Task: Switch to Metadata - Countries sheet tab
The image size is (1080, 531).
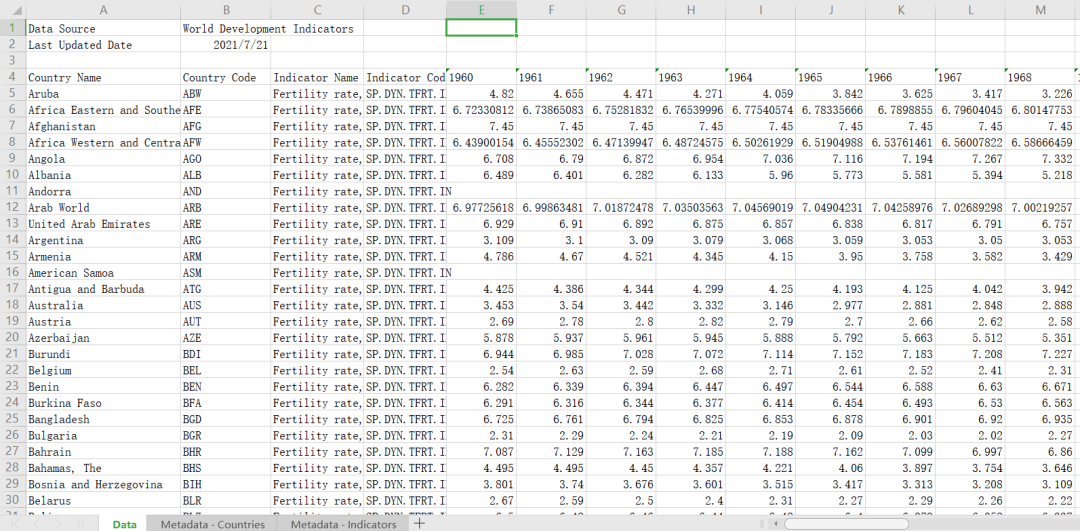Action: click(x=212, y=524)
